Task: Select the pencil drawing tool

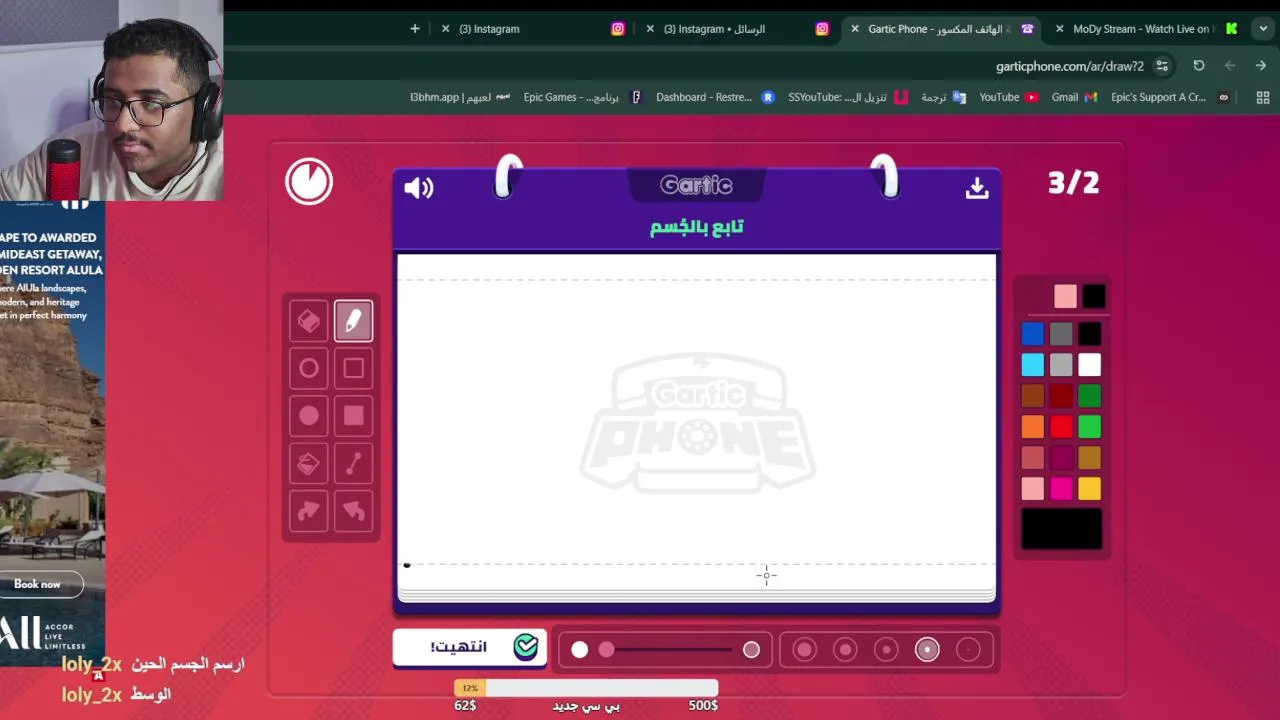Action: (354, 321)
